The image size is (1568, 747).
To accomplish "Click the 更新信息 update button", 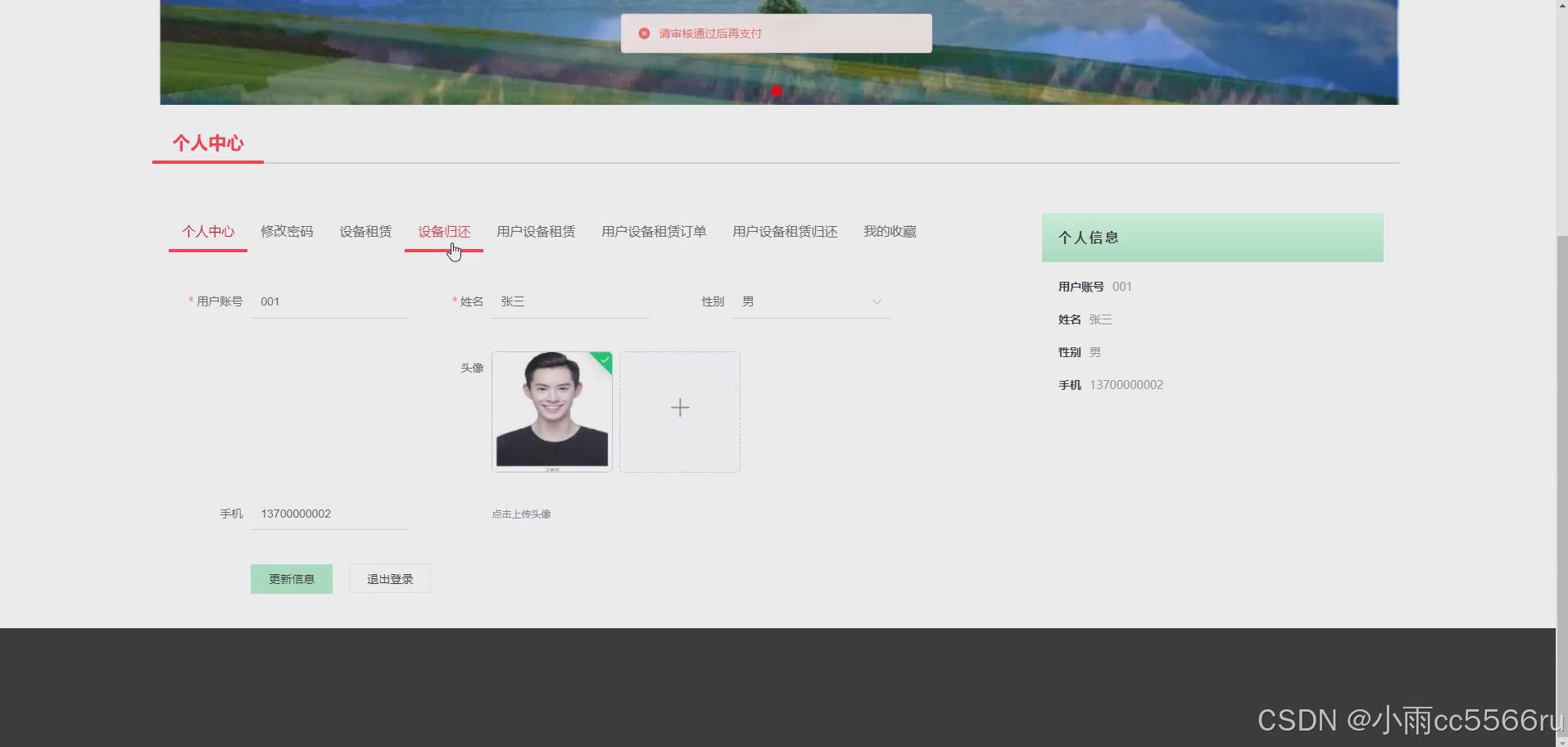I will point(291,578).
